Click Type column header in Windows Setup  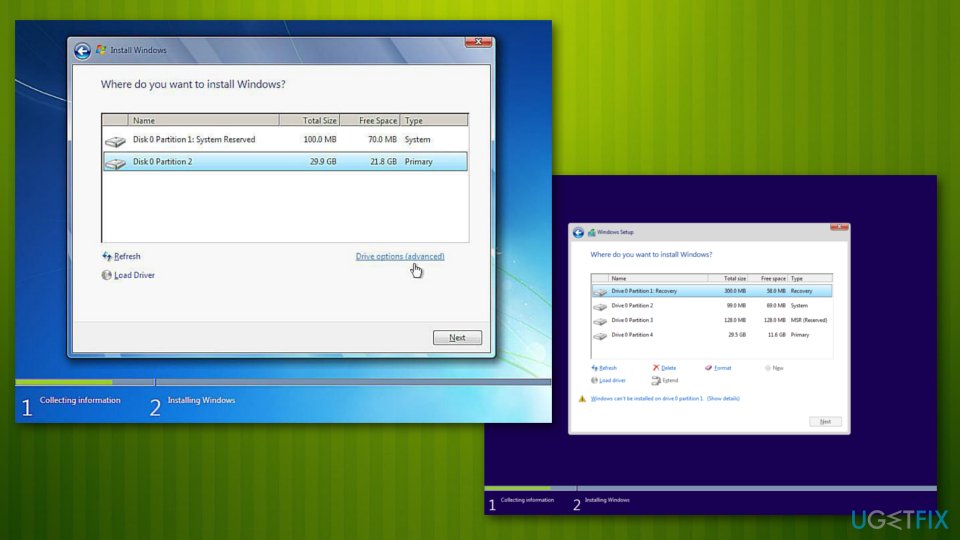pos(810,278)
